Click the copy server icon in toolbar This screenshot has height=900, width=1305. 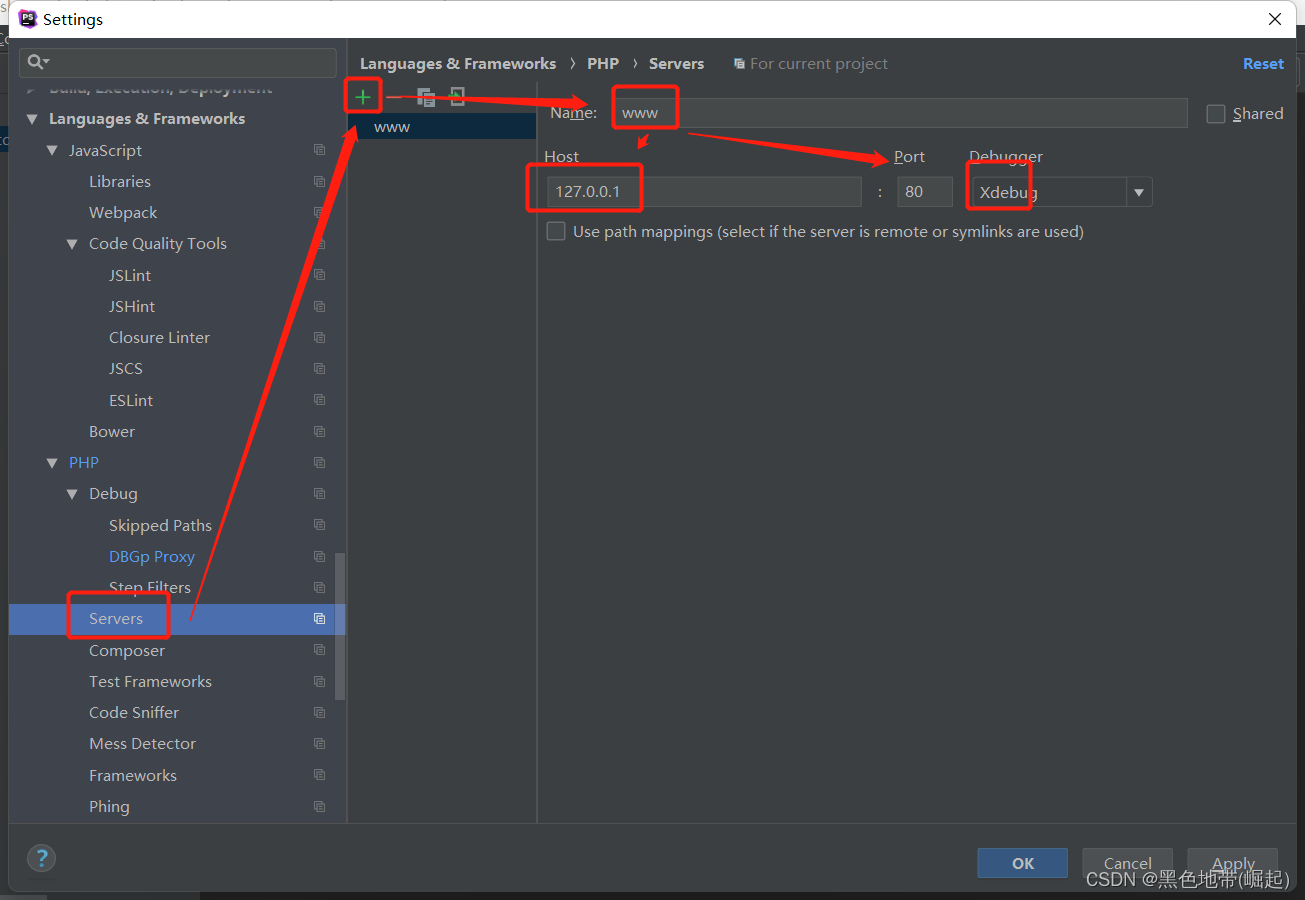point(426,97)
